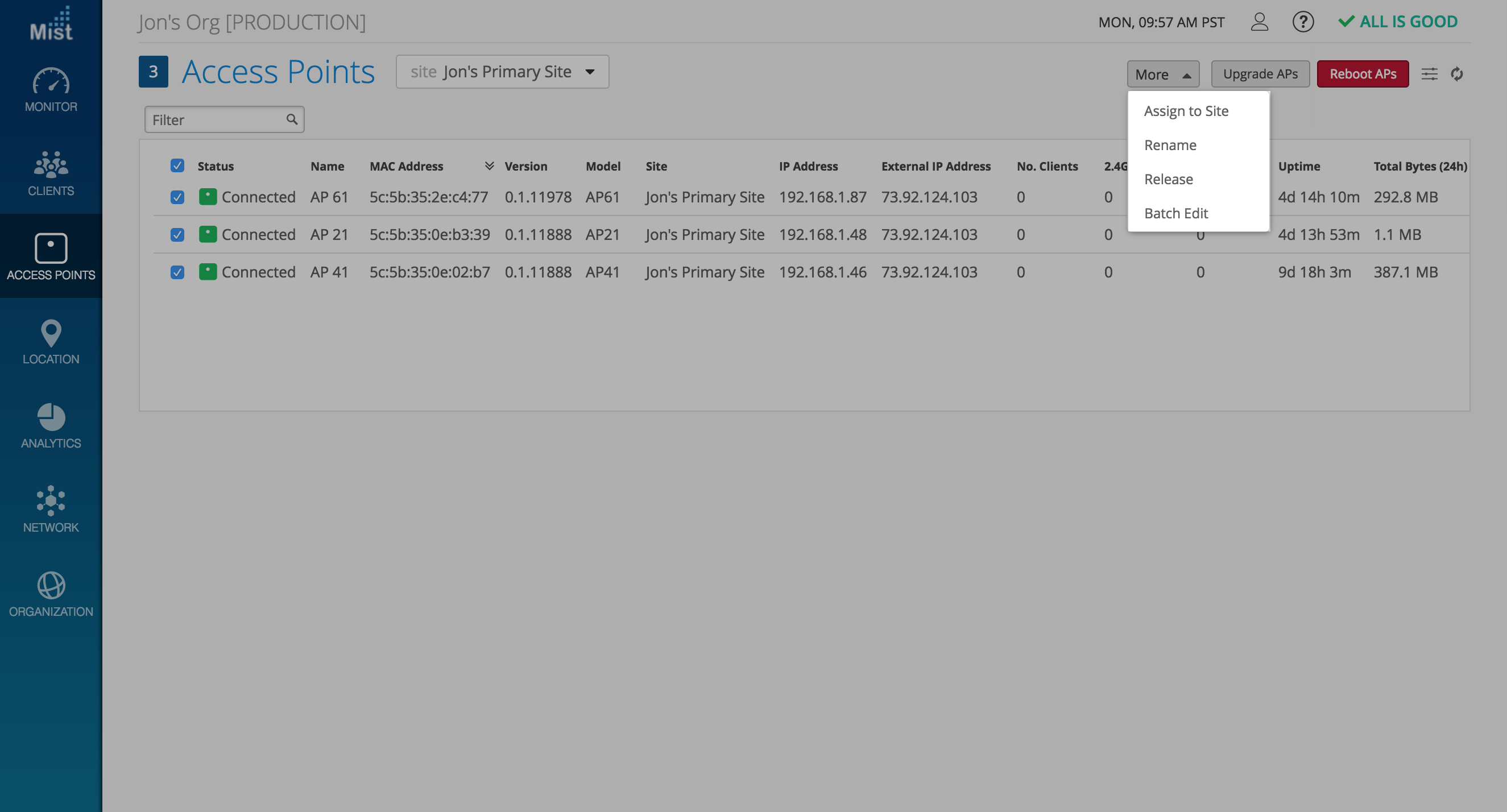Image resolution: width=1507 pixels, height=812 pixels.
Task: Uncheck the AP 61 row checkbox
Action: tap(177, 197)
